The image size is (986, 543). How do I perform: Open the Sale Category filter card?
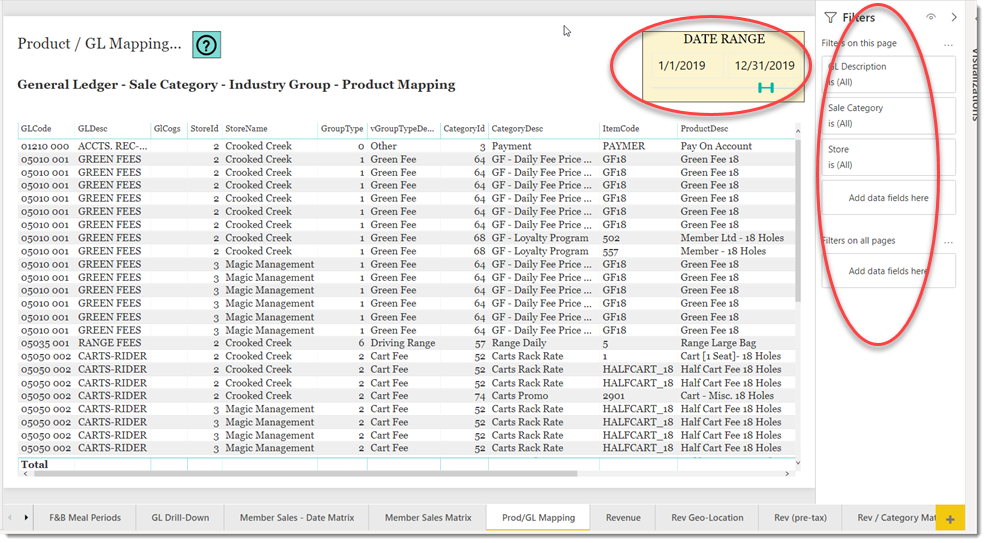tap(889, 116)
